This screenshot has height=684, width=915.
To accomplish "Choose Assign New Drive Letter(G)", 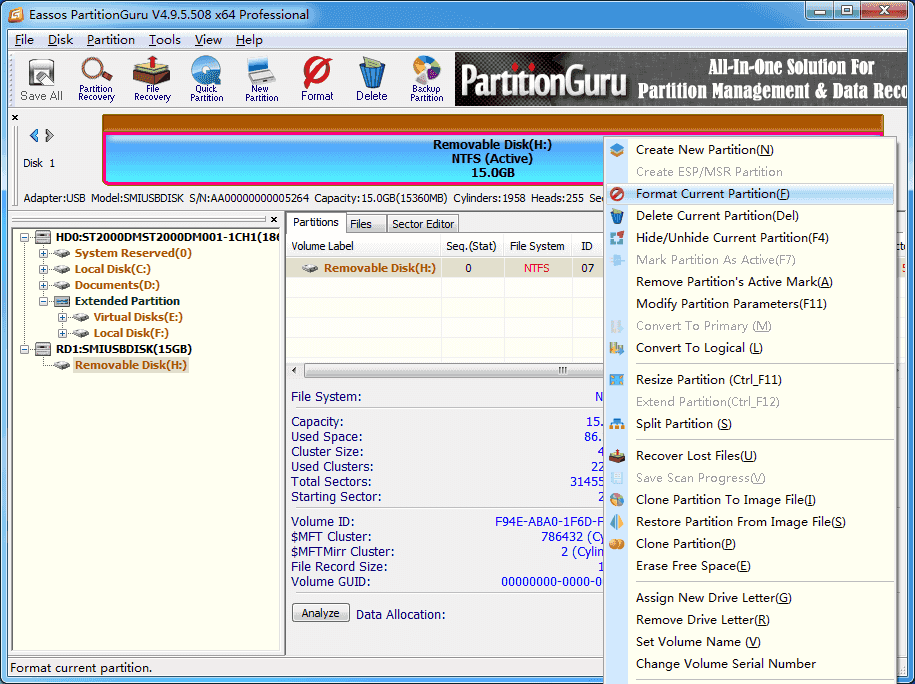I will [750, 598].
